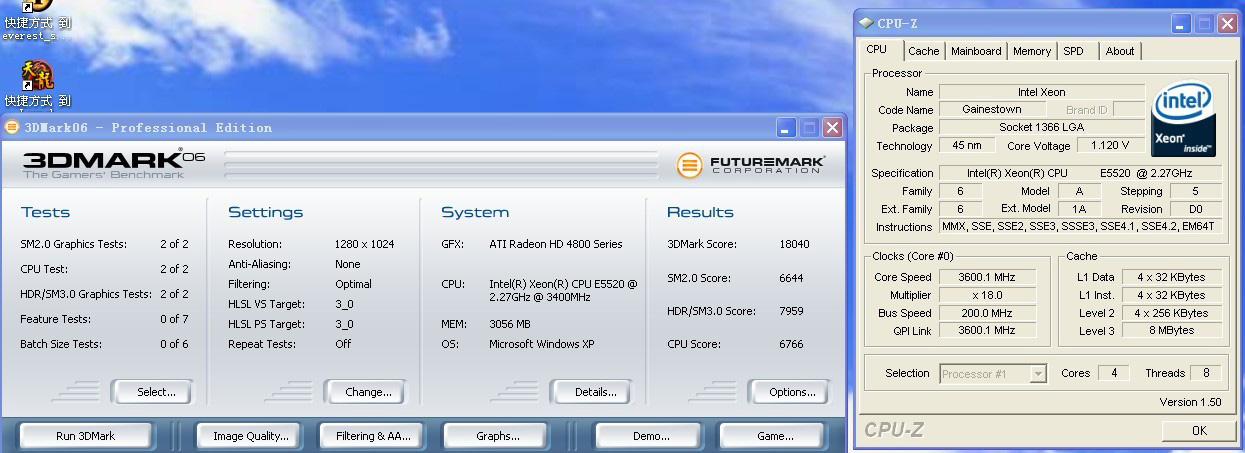Switch to the Cache tab
1245x453 pixels.
click(924, 51)
